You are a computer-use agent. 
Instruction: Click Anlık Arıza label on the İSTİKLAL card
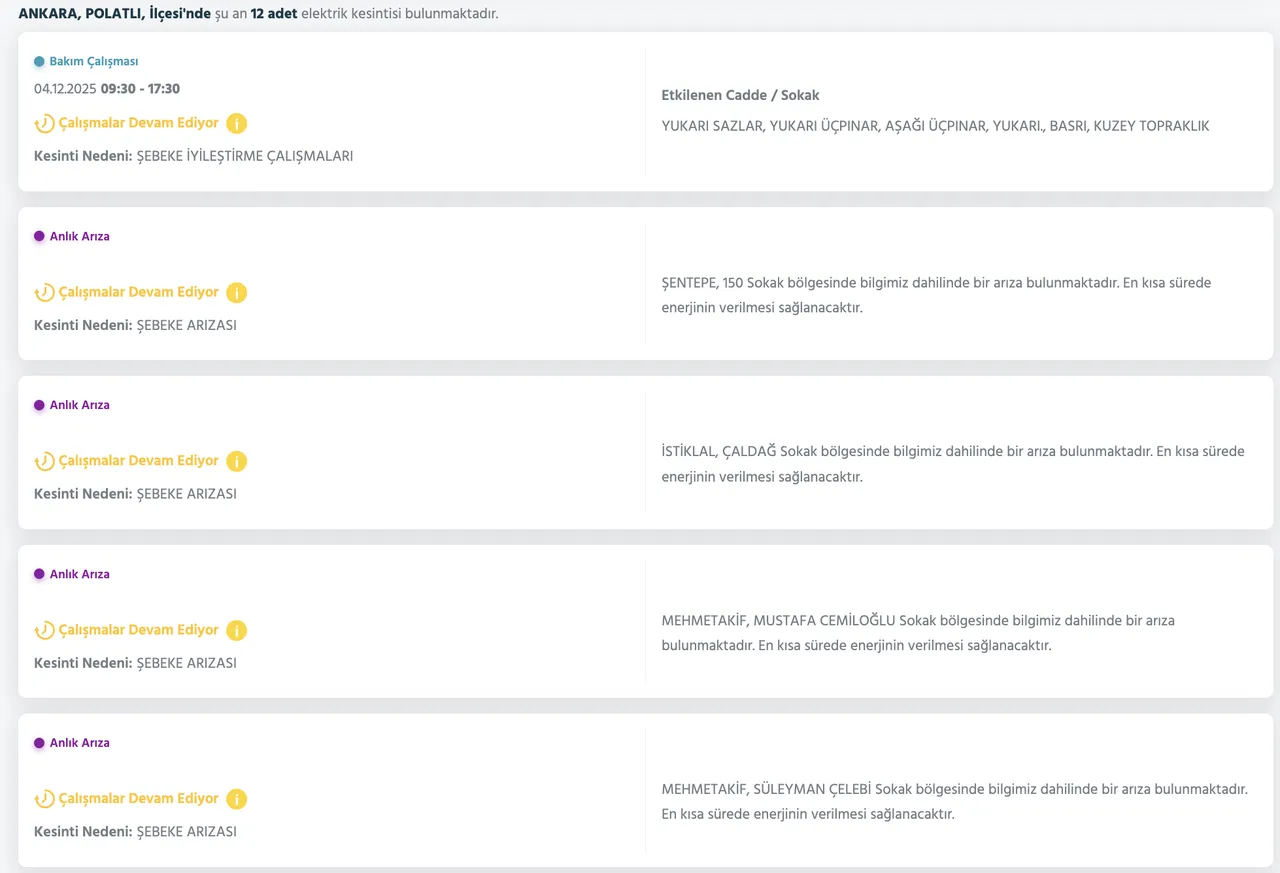click(79, 405)
